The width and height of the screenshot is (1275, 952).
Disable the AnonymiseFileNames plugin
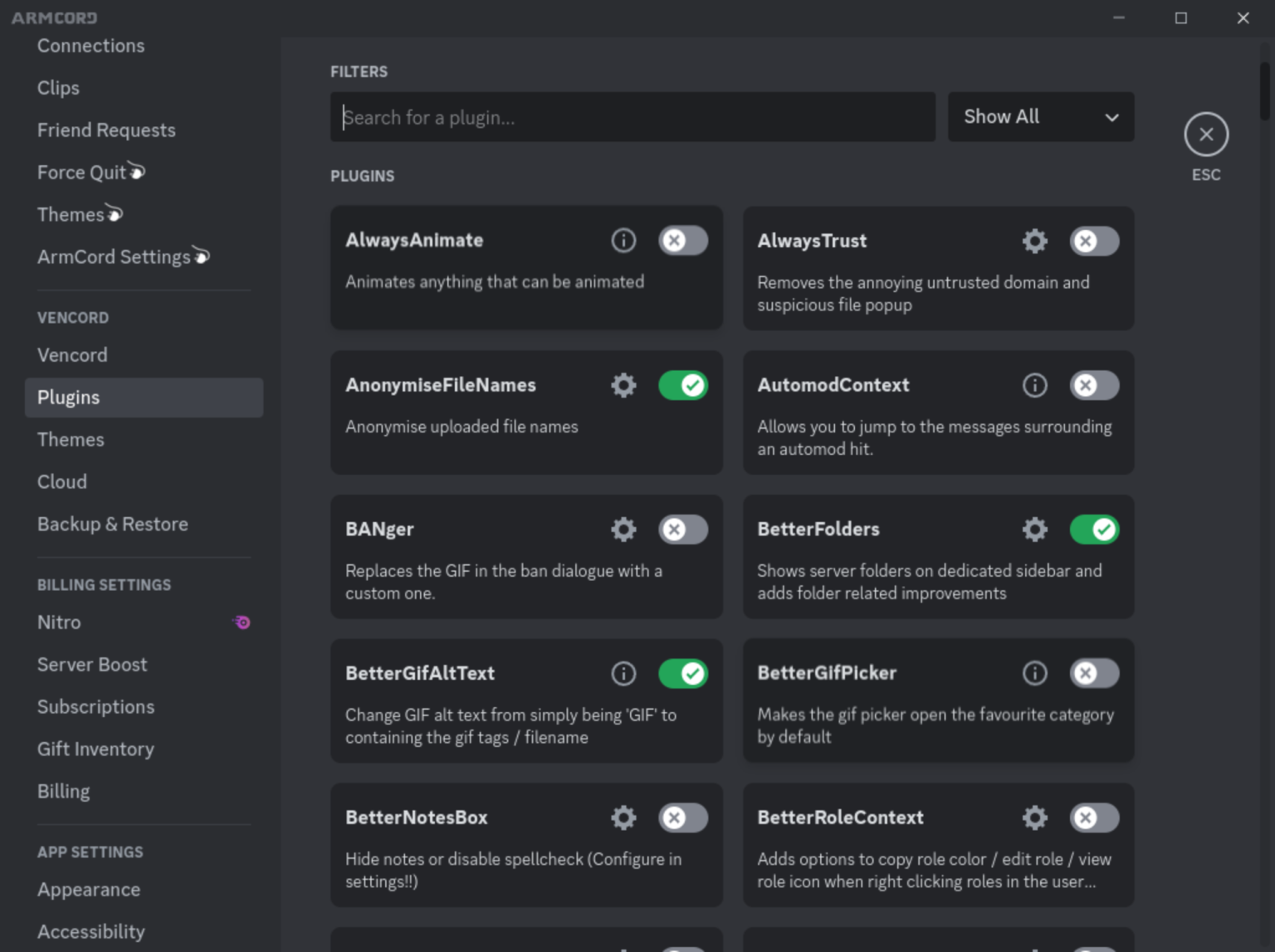(682, 385)
